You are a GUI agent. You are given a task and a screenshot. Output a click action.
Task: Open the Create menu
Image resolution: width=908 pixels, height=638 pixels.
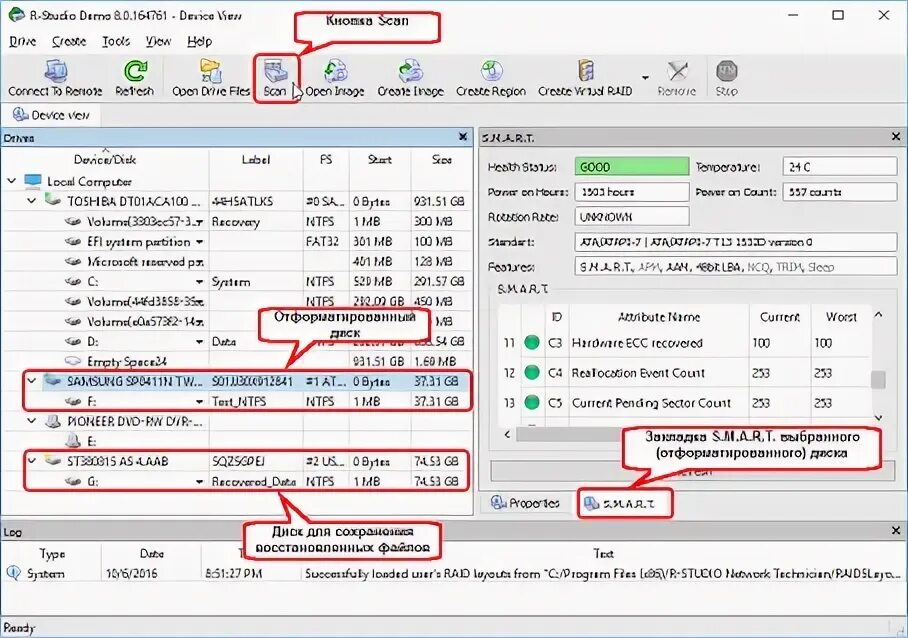pos(69,41)
